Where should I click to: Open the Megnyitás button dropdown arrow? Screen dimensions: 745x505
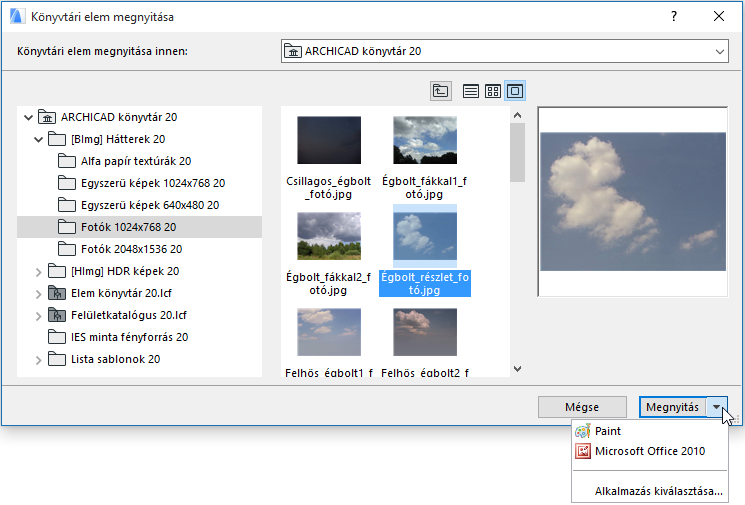[x=716, y=407]
